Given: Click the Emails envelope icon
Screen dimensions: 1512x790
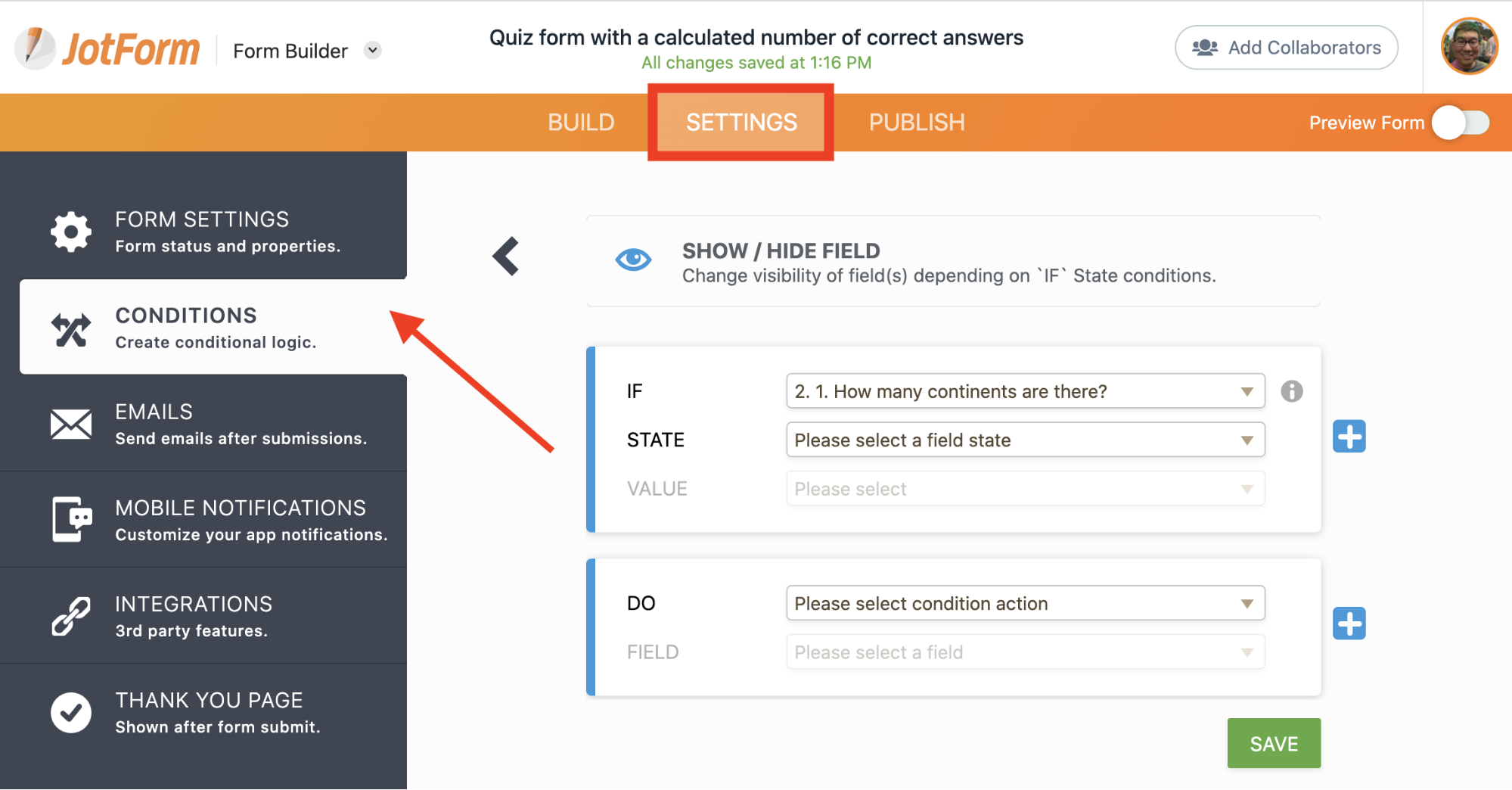Looking at the screenshot, I should (71, 424).
